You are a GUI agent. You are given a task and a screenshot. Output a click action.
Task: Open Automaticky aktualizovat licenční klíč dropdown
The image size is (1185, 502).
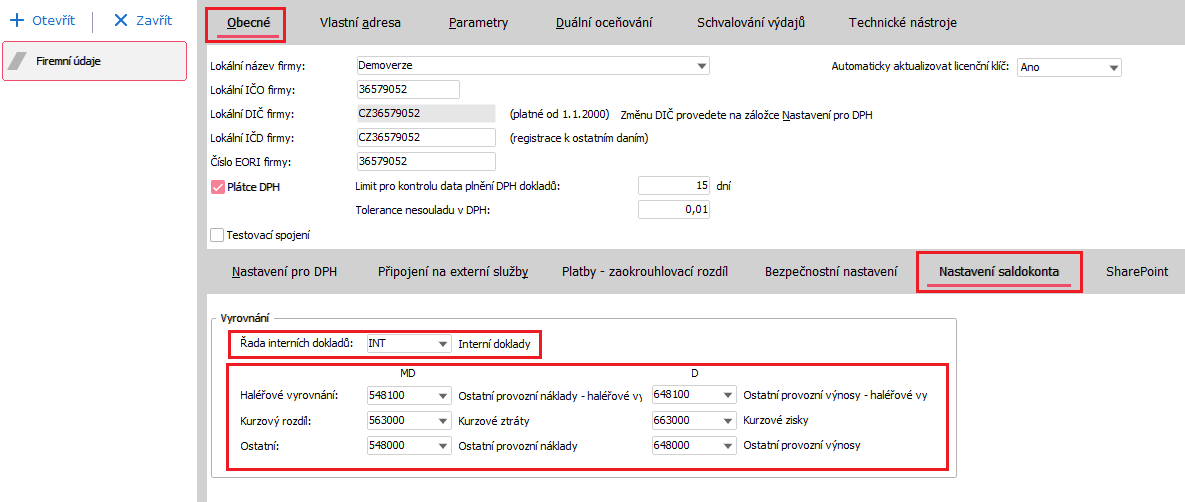1113,67
